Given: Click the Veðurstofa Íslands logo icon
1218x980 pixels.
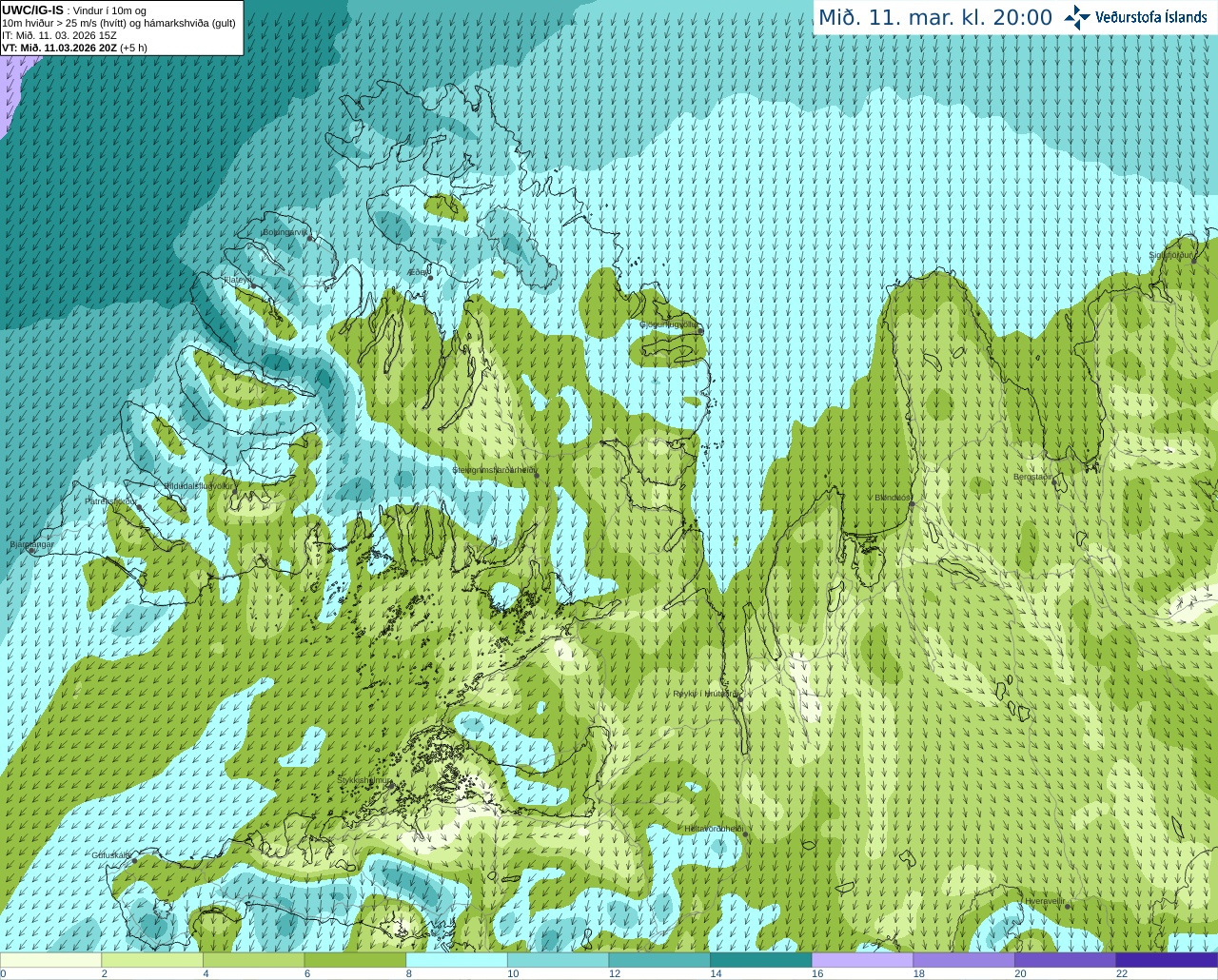Looking at the screenshot, I should 1077,17.
